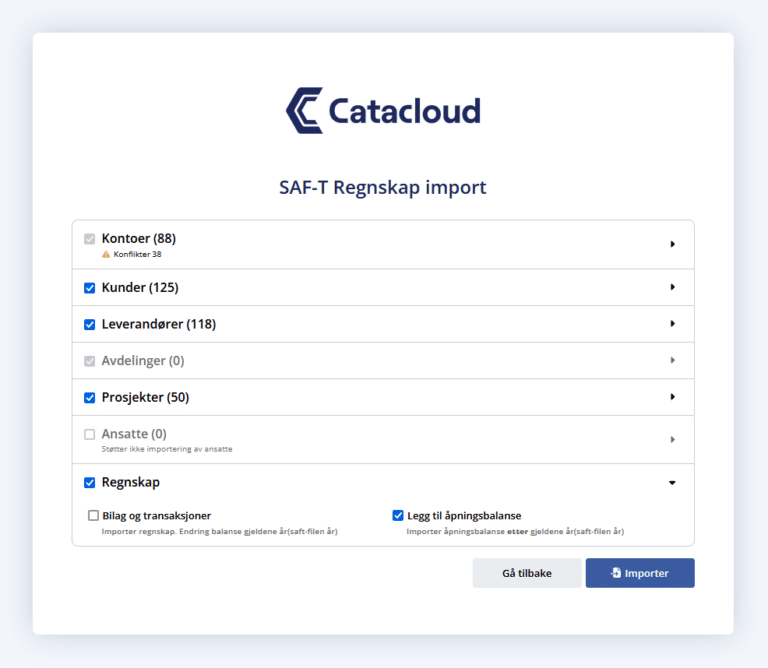
Task: Click the Konflikter warning triangle icon
Action: coord(106,254)
